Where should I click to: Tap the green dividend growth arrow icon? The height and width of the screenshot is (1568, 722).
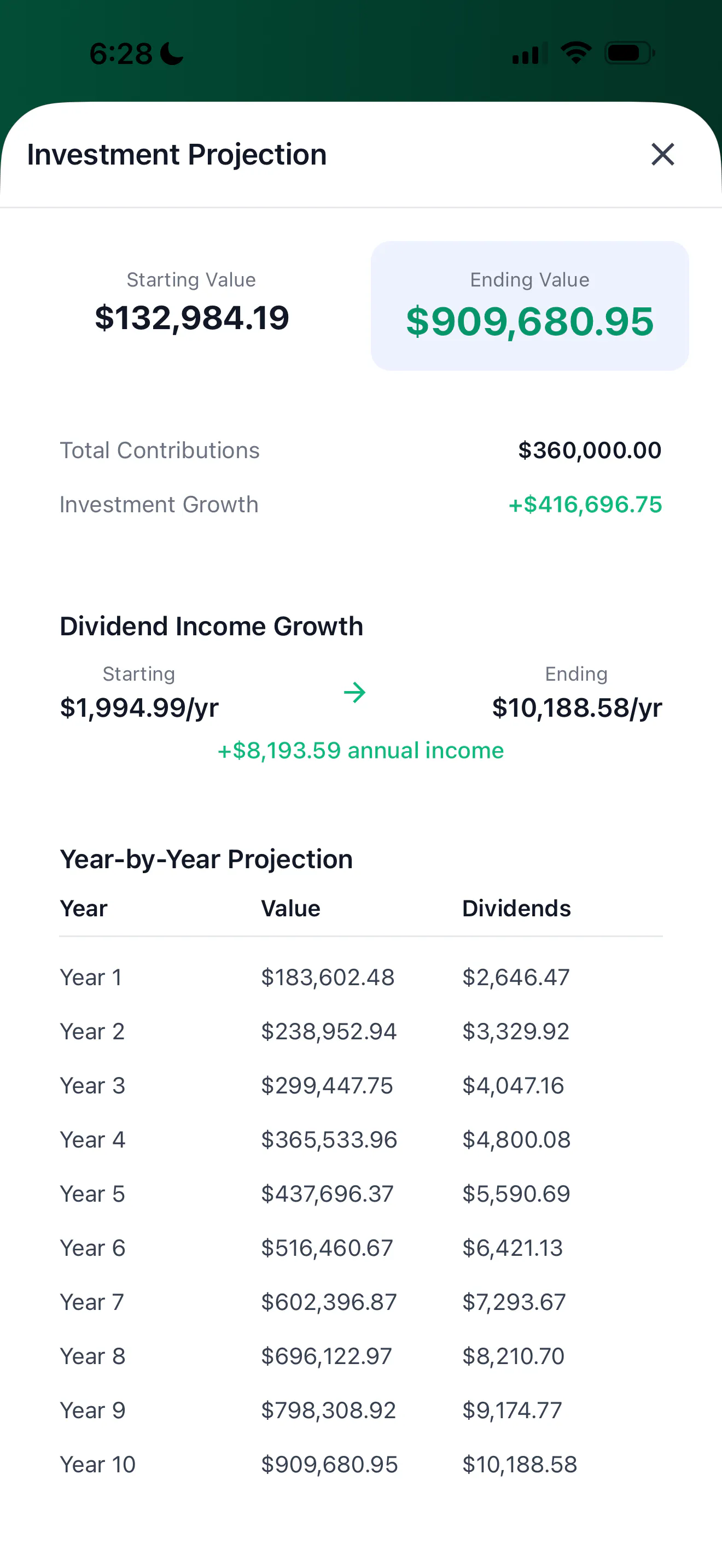pyautogui.click(x=354, y=692)
